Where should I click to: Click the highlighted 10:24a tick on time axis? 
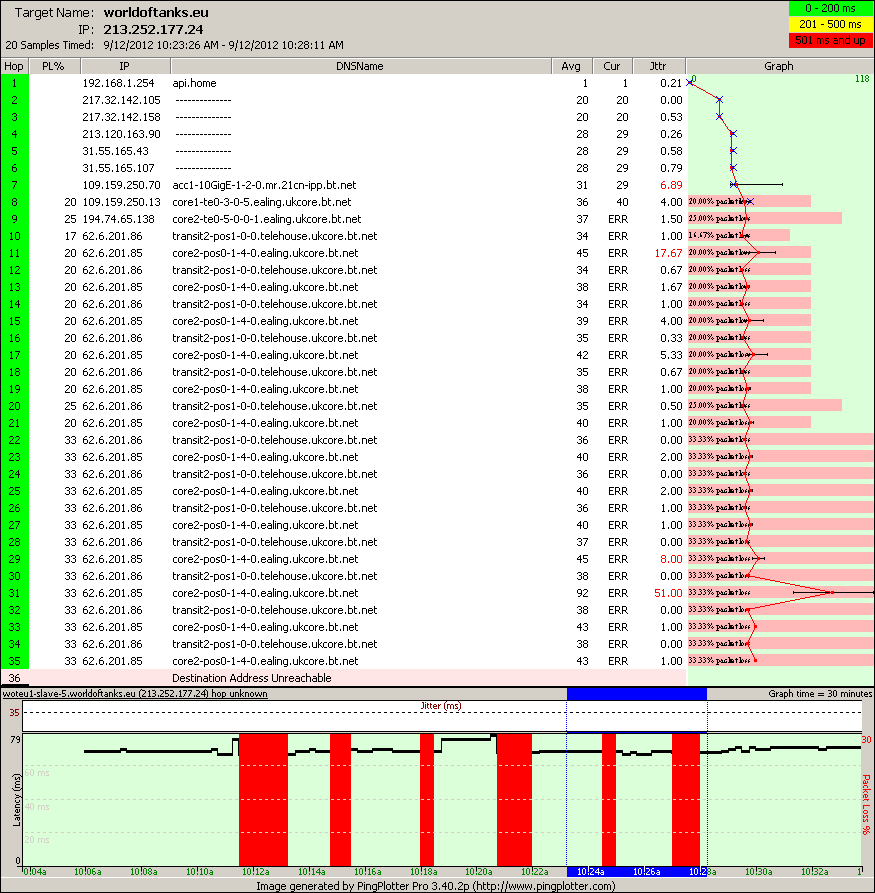(x=590, y=872)
